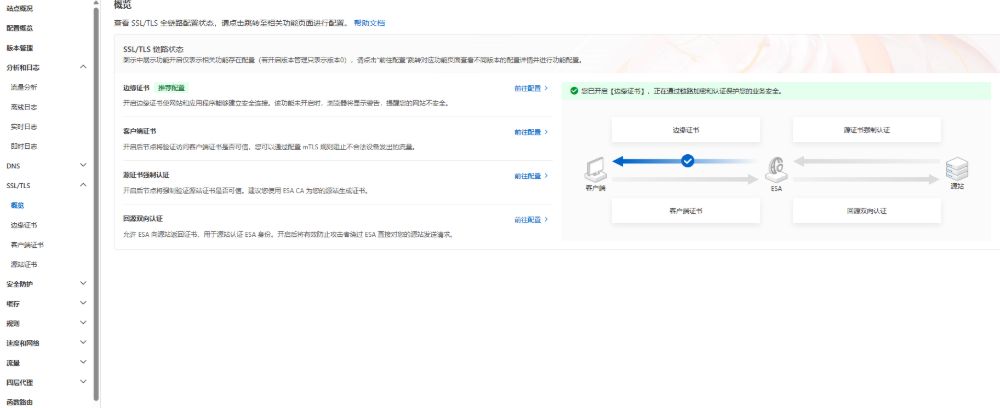The height and width of the screenshot is (408, 1000).
Task: Open 边缘证书 under the SSL/TLS menu
Action: (x=24, y=225)
